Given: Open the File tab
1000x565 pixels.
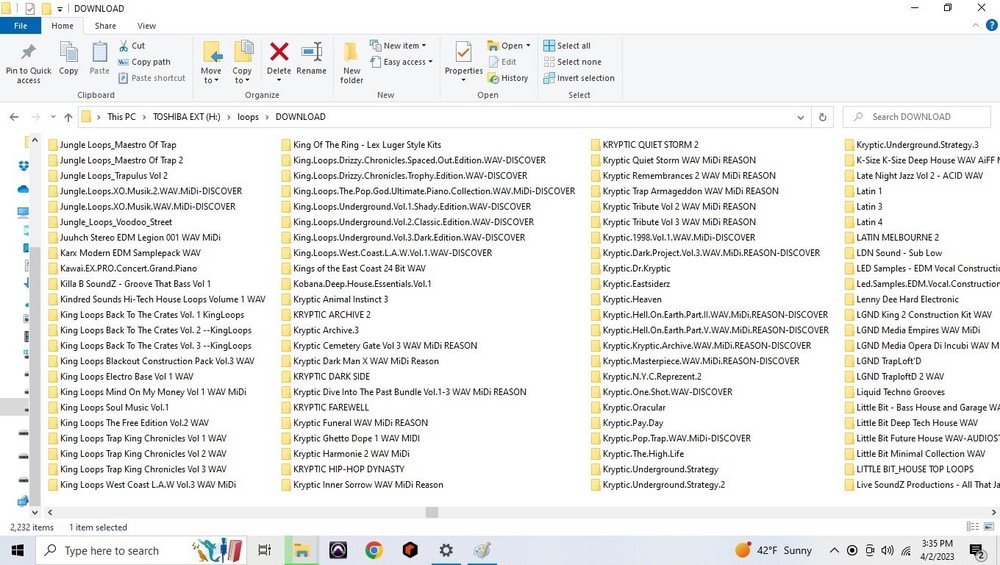Looking at the screenshot, I should pyautogui.click(x=20, y=26).
